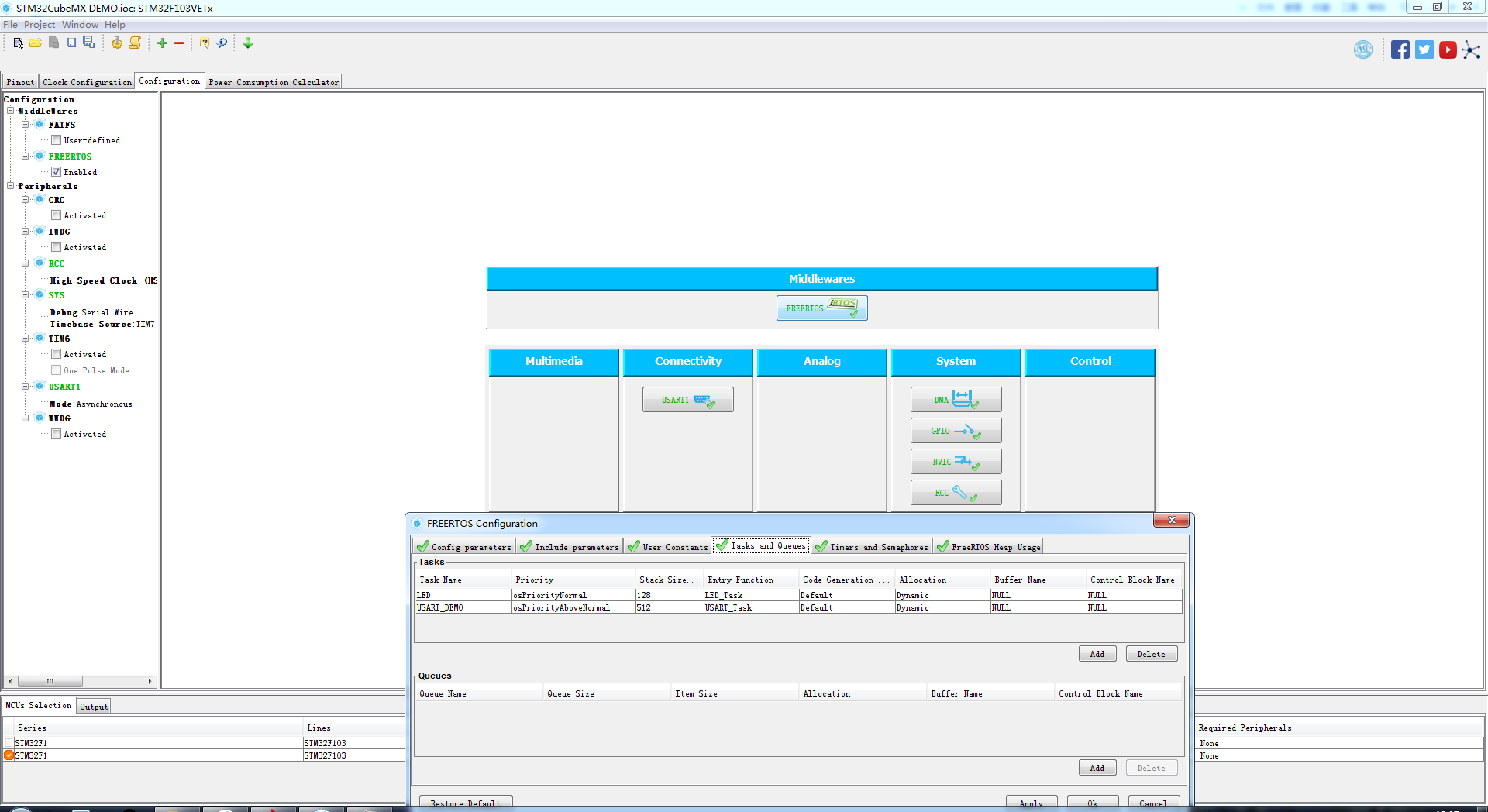
Task: Click the Save Project floppy icon
Action: pos(71,43)
